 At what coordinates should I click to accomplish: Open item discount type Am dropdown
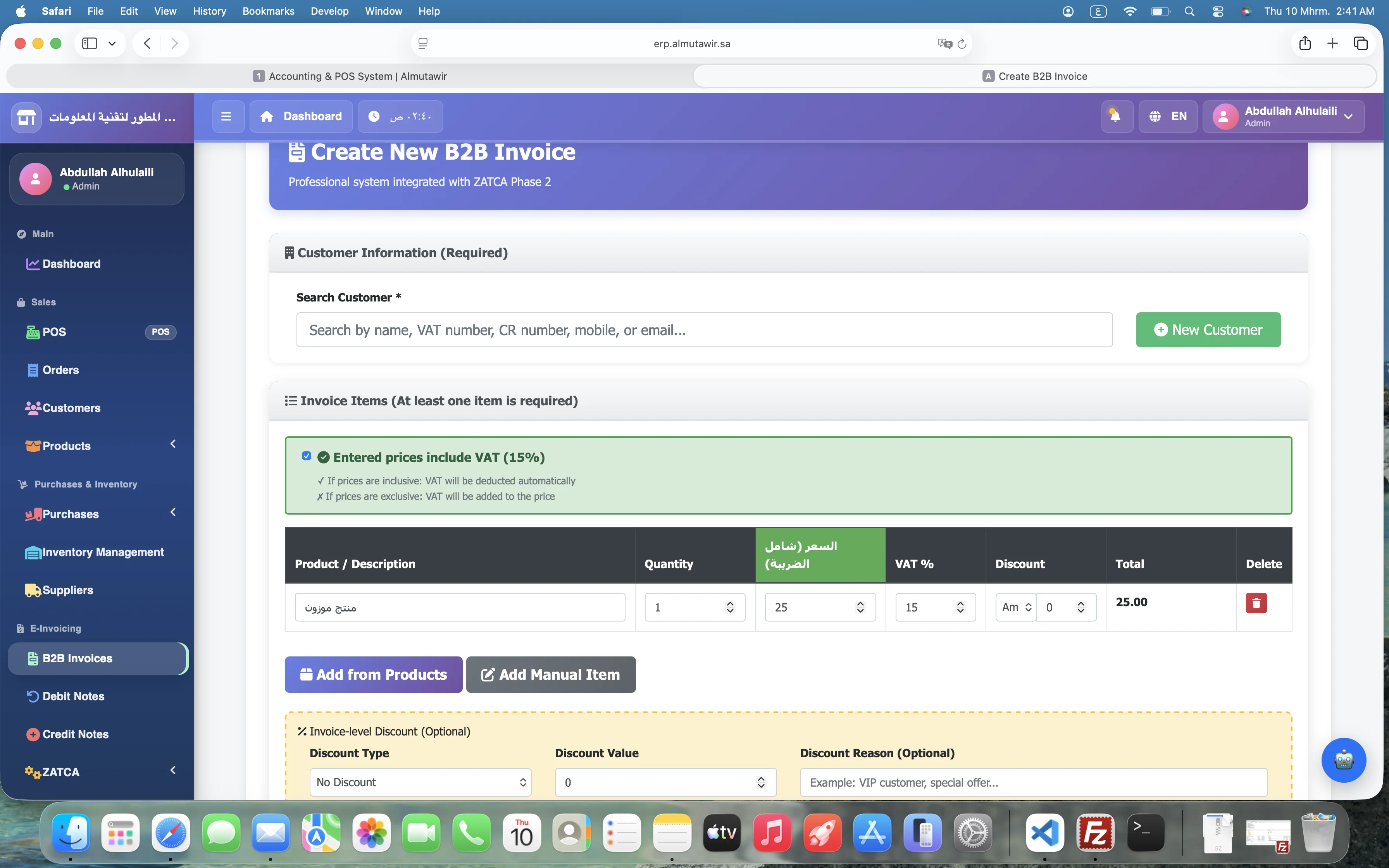pyautogui.click(x=1016, y=607)
